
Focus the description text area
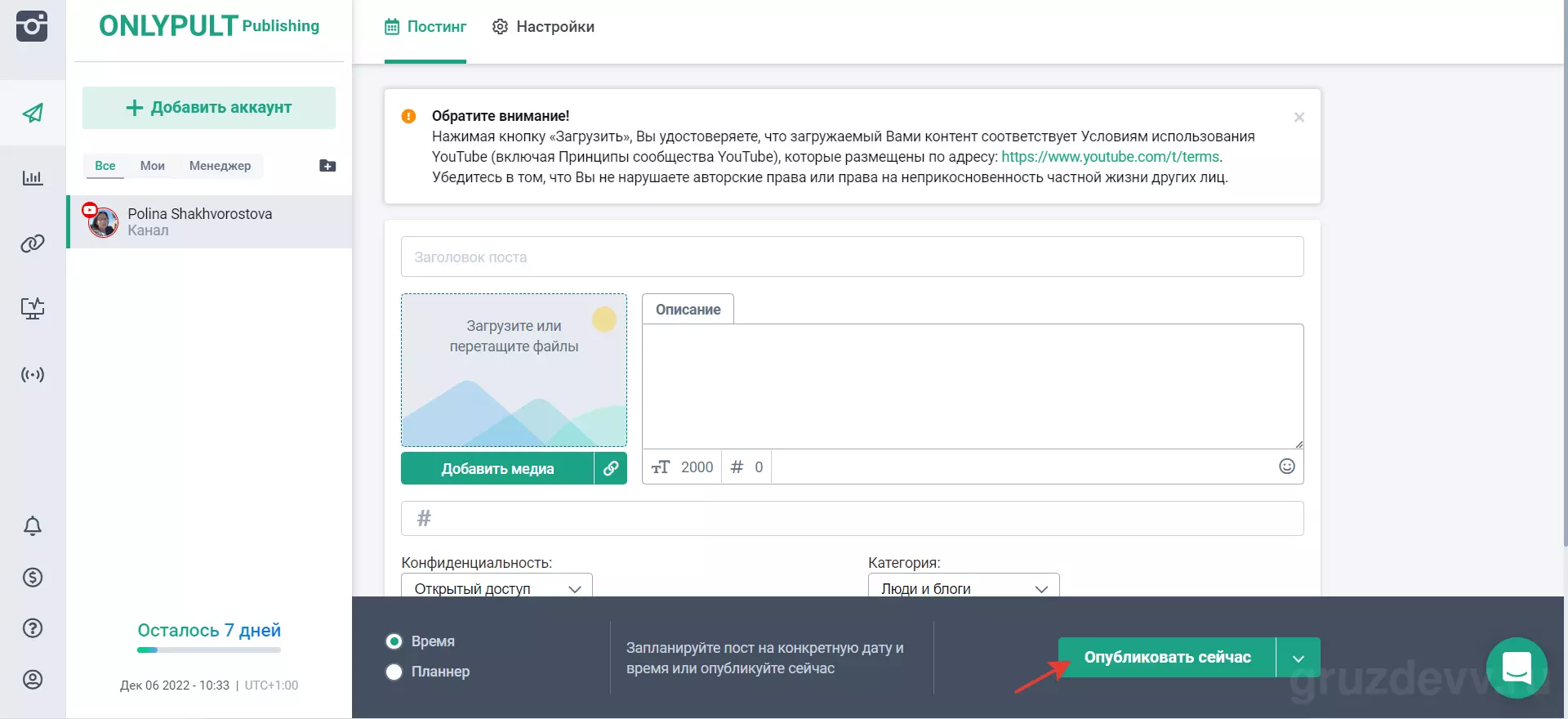tap(973, 386)
